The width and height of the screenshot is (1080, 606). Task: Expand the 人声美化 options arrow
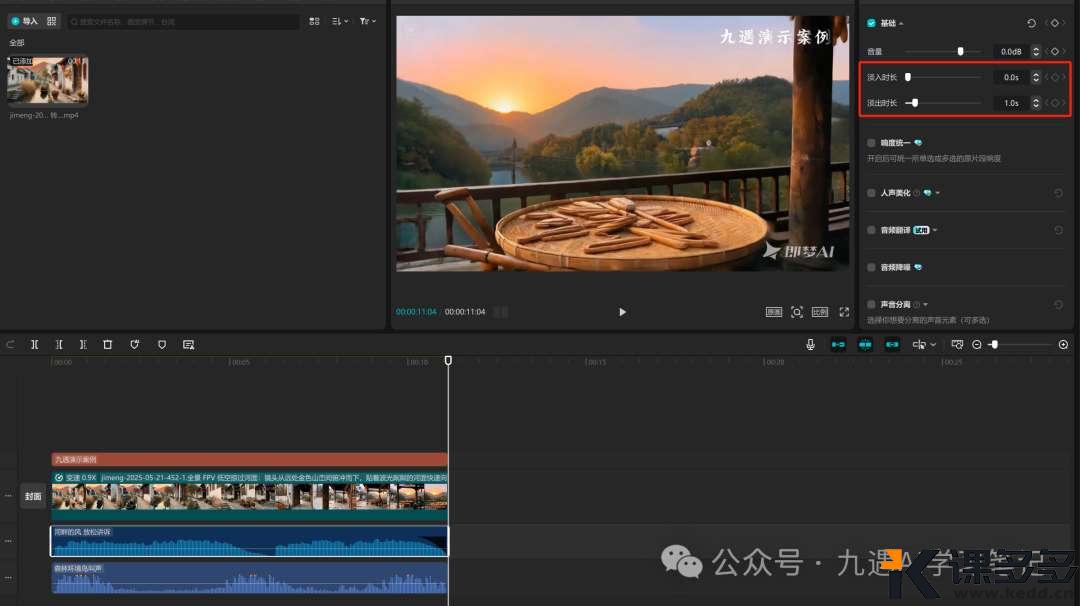937,193
